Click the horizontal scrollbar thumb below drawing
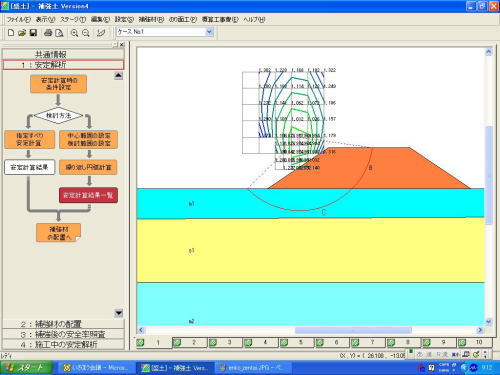Screen dimensions: 500x375 tap(353, 330)
